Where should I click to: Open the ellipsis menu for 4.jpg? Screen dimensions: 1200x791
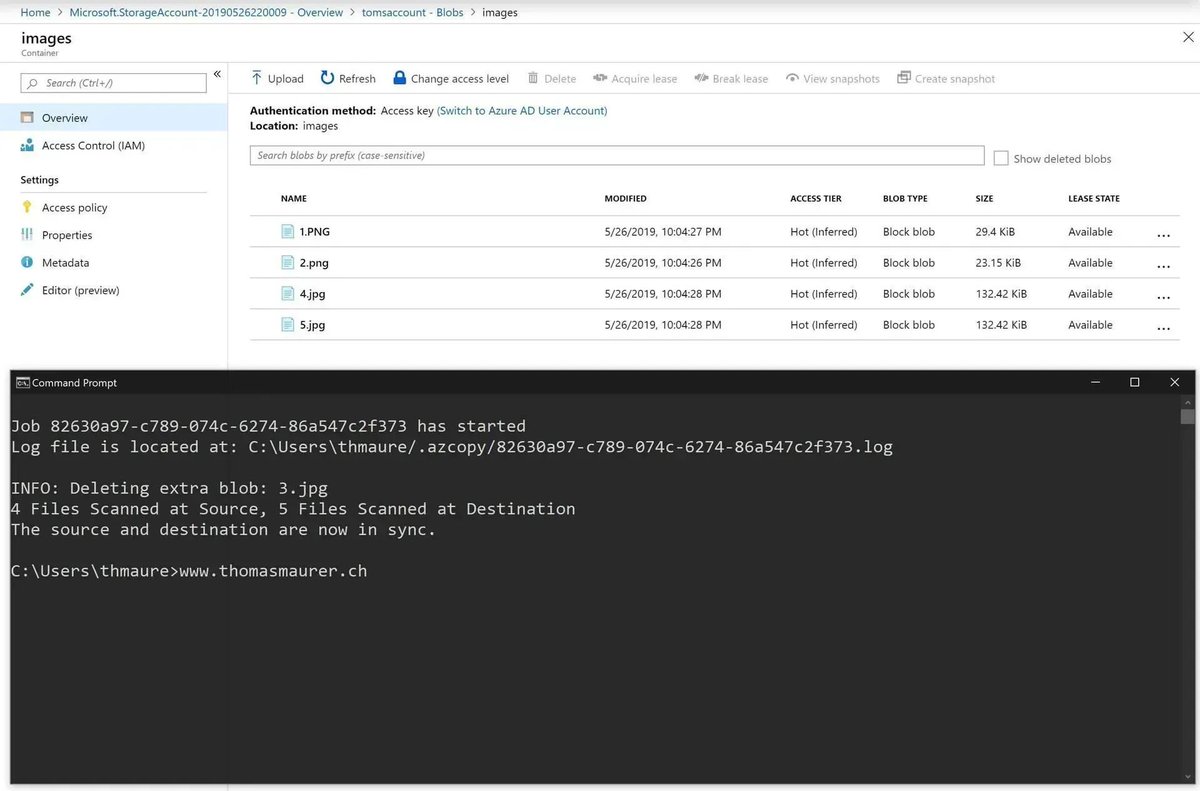[1163, 297]
